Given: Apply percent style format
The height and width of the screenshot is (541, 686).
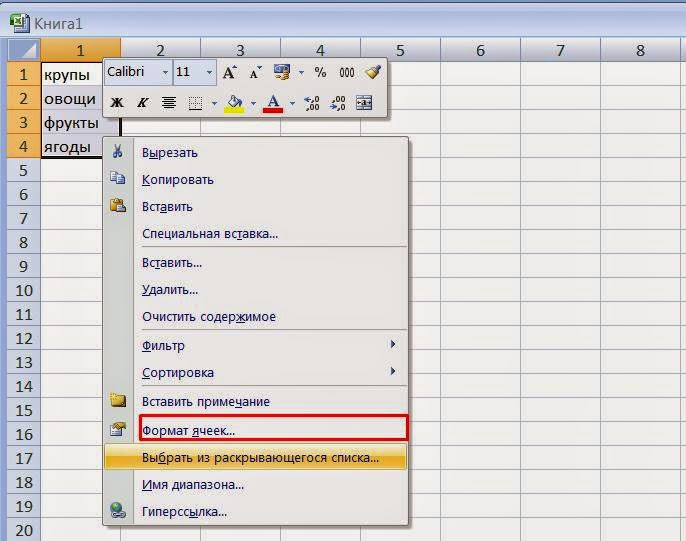Looking at the screenshot, I should 320,72.
